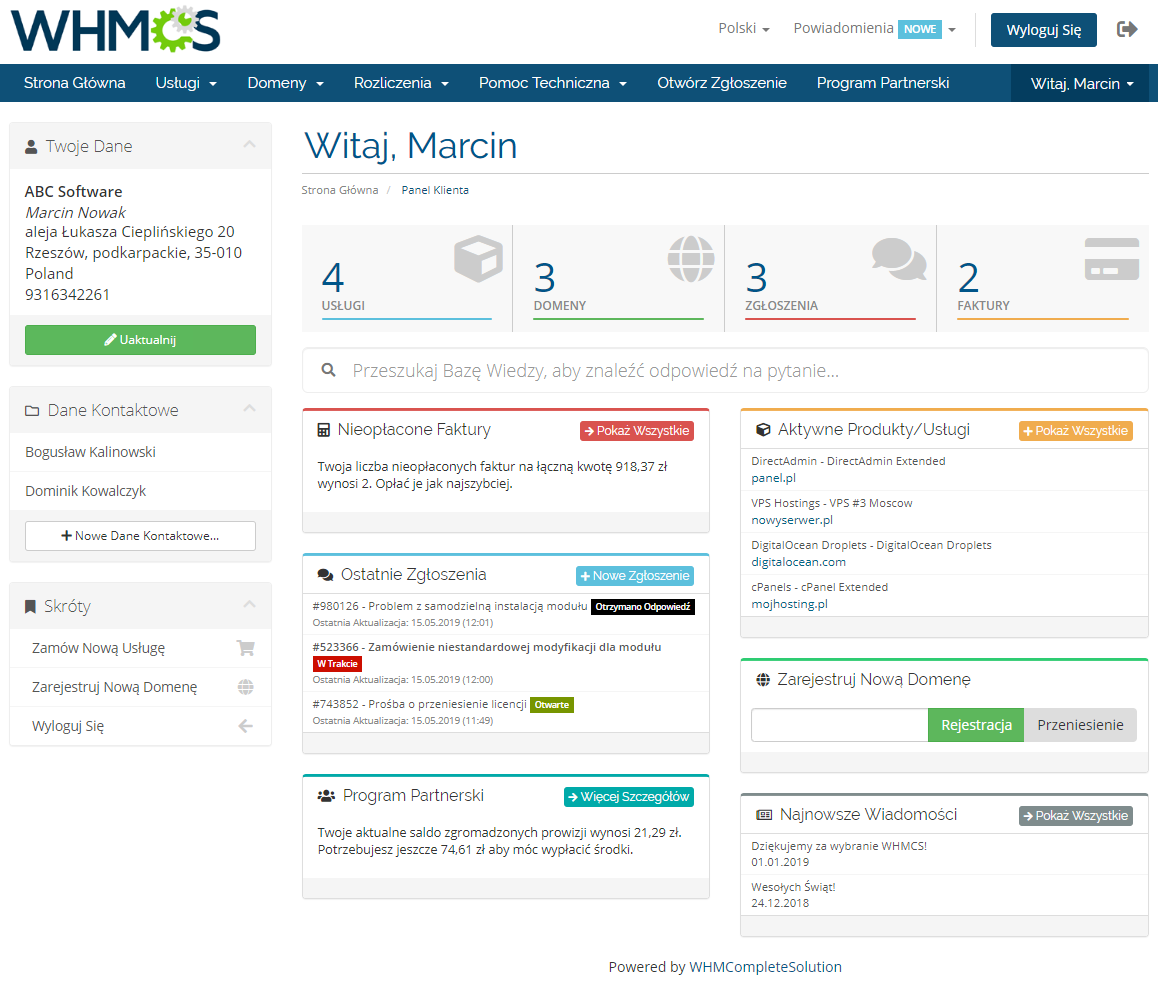Open the Zgłoszenia statistics tile
Image resolution: width=1158 pixels, height=982 pixels.
[831, 278]
